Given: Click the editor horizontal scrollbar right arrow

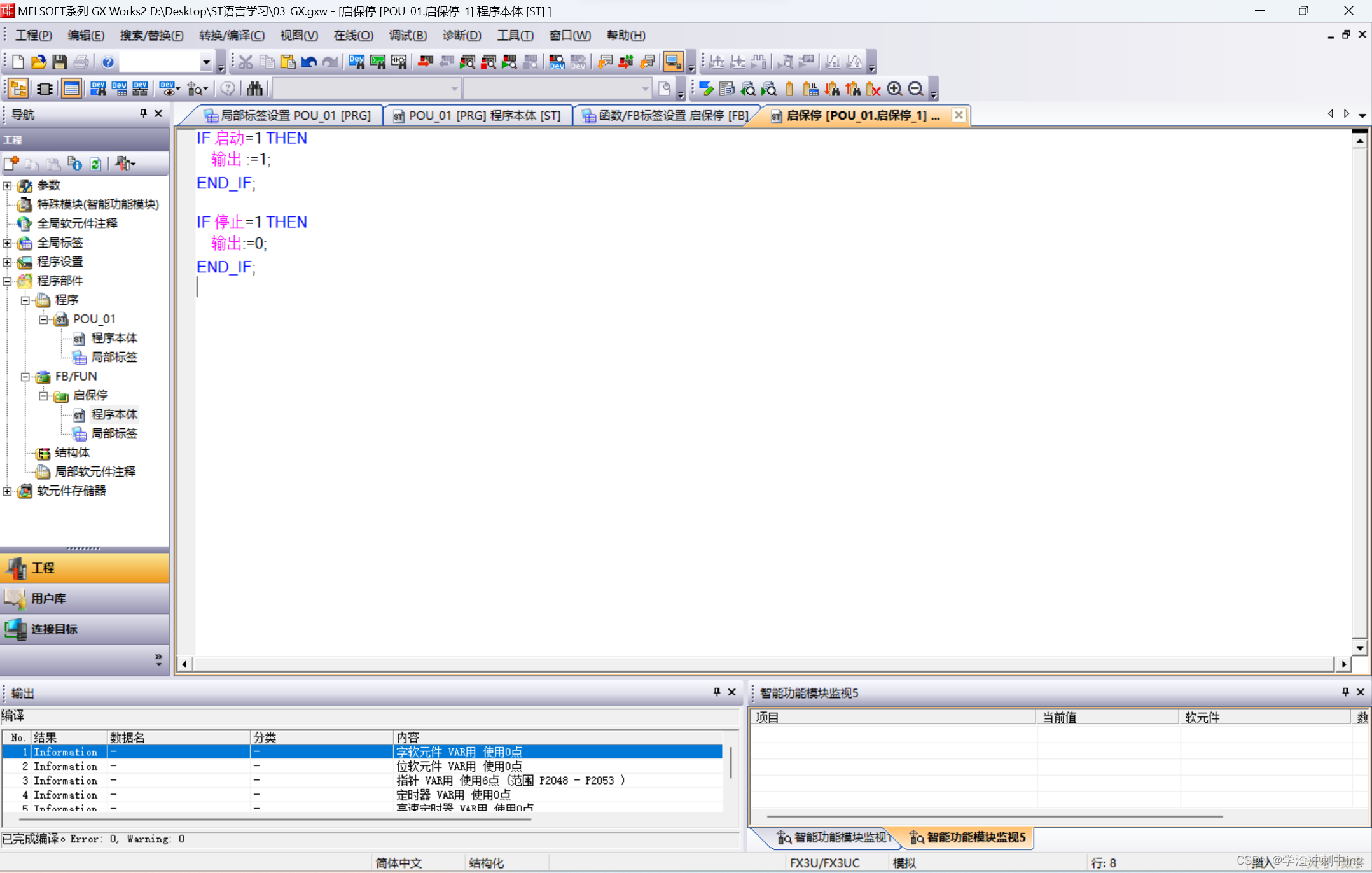Looking at the screenshot, I should point(1343,664).
